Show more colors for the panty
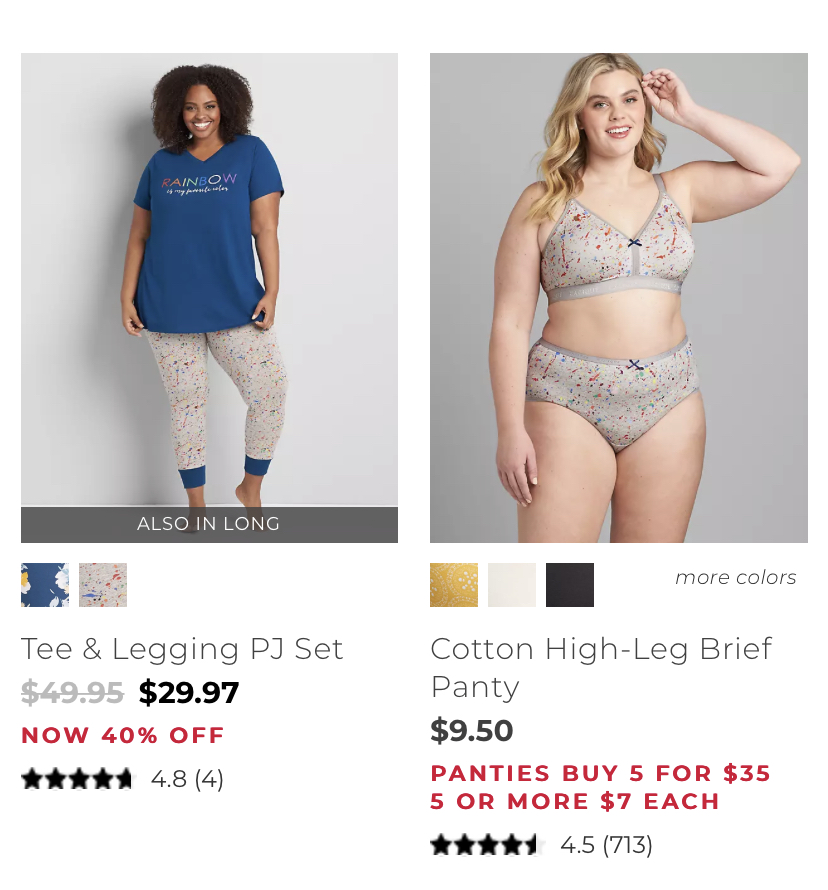This screenshot has height=890, width=828. [x=735, y=578]
